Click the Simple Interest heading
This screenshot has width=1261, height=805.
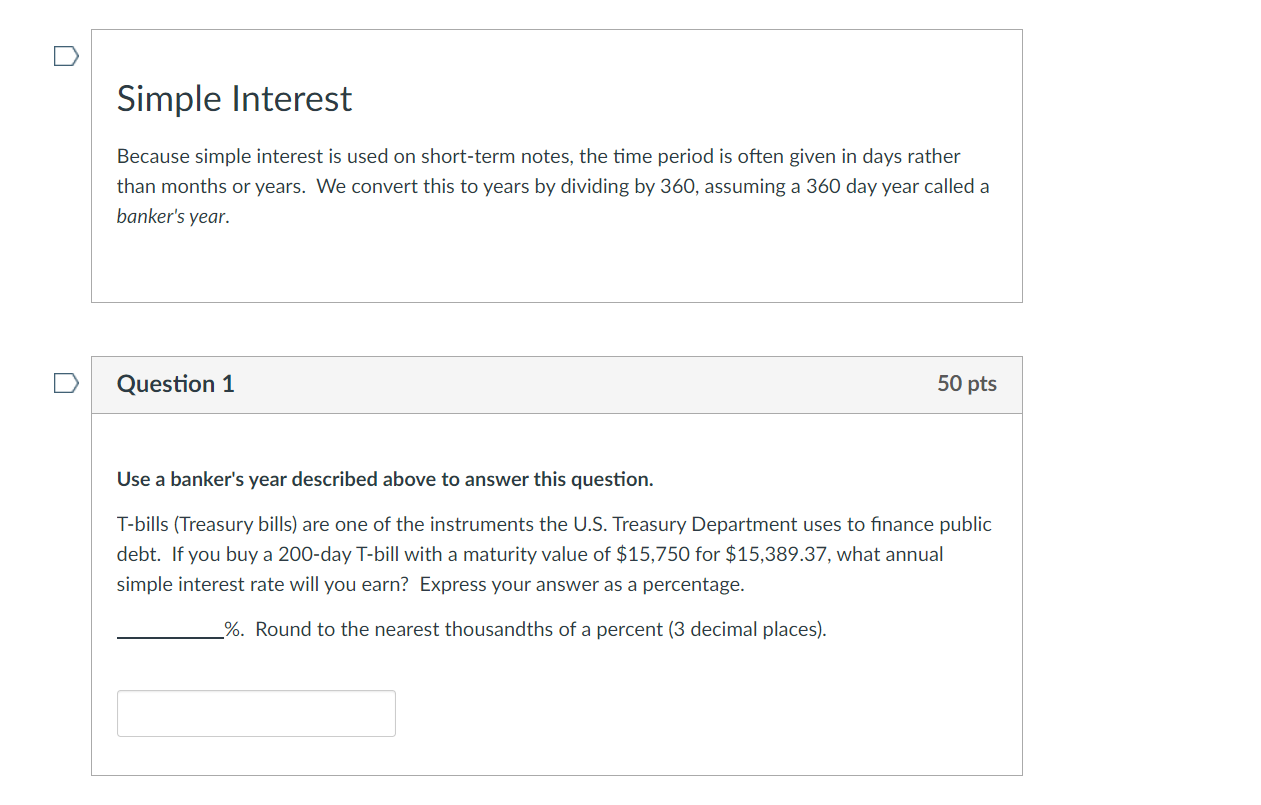click(x=233, y=98)
